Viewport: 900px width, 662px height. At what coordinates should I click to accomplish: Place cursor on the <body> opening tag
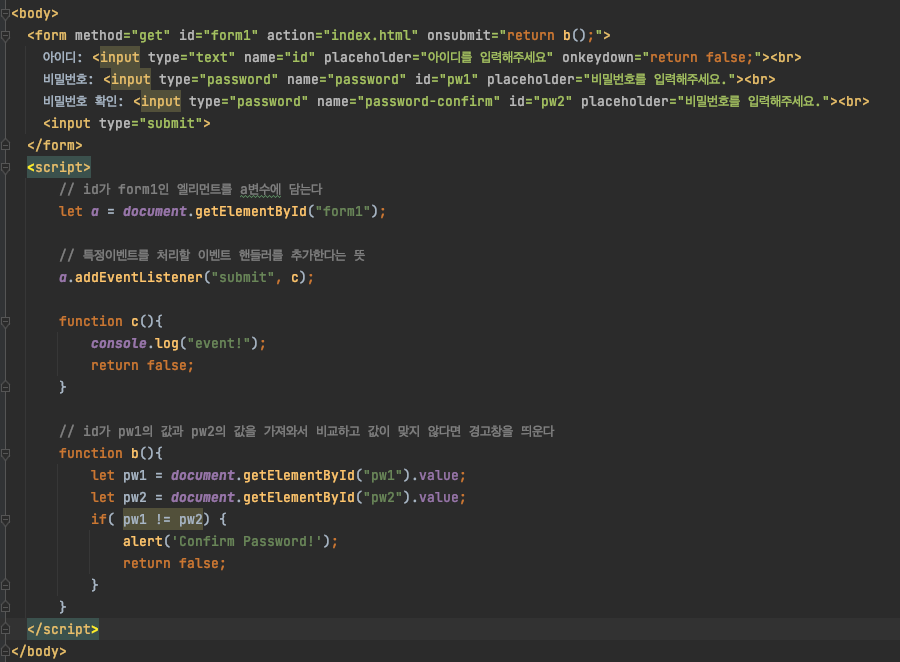pos(34,14)
